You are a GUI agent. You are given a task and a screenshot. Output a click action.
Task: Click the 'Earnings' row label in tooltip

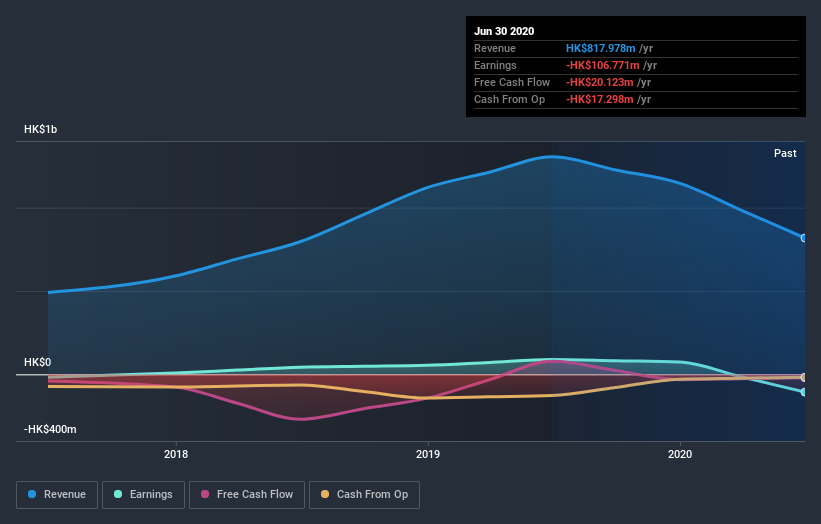click(x=495, y=65)
